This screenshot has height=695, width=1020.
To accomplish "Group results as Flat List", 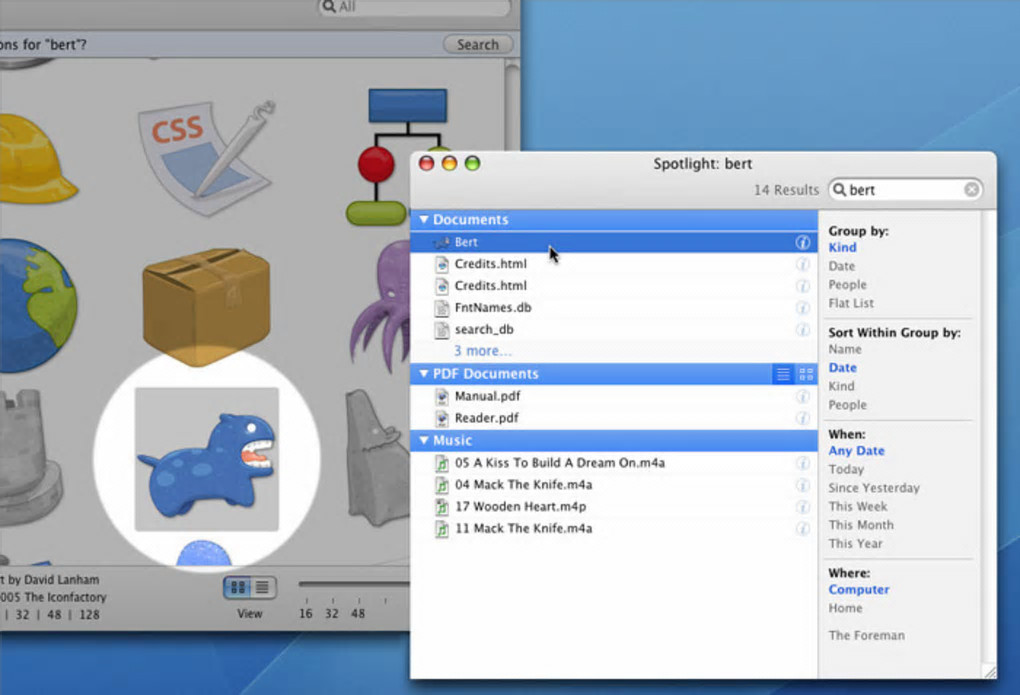I will tap(851, 303).
